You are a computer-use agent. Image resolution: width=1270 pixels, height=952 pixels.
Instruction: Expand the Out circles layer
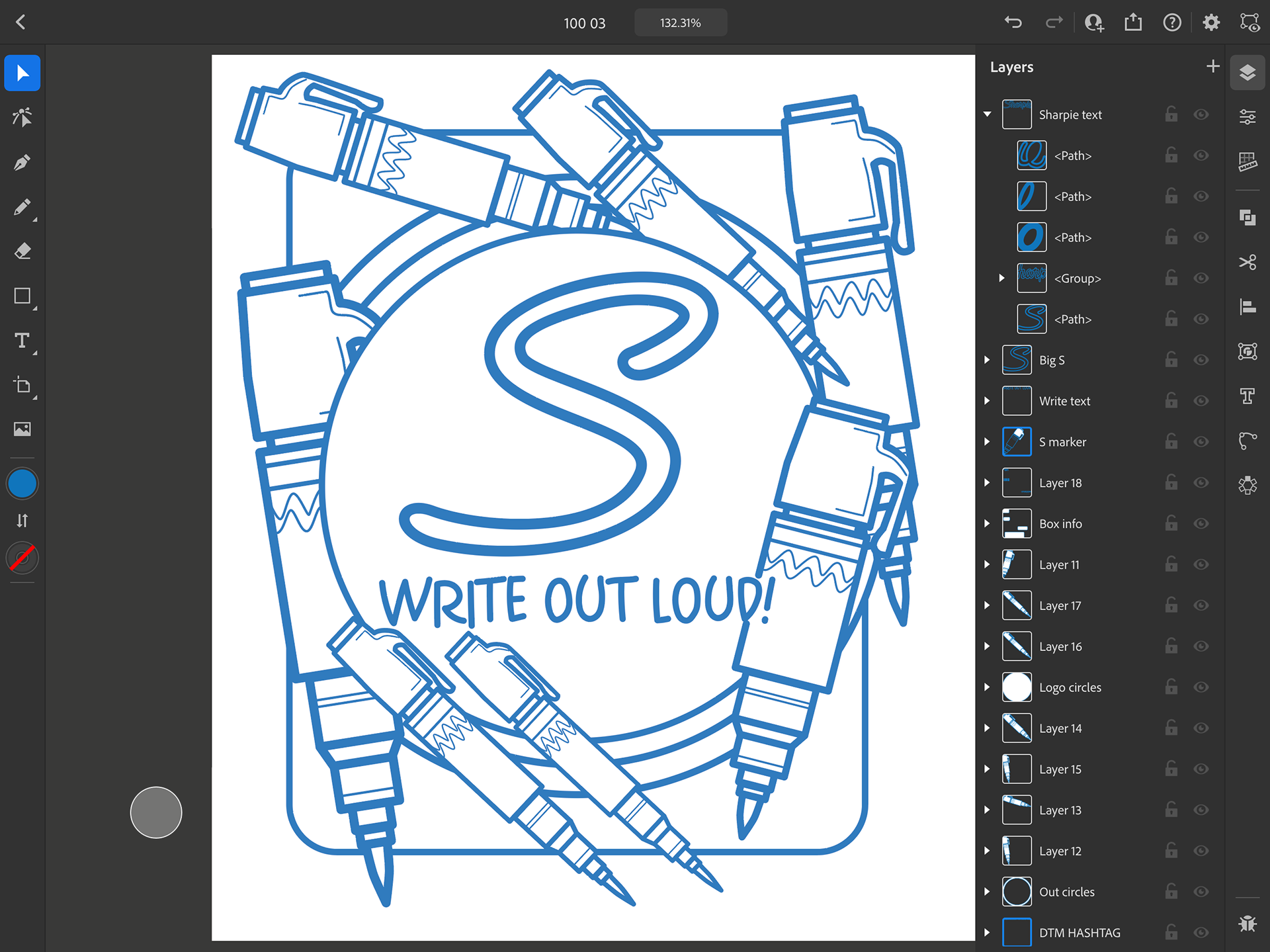pos(988,891)
